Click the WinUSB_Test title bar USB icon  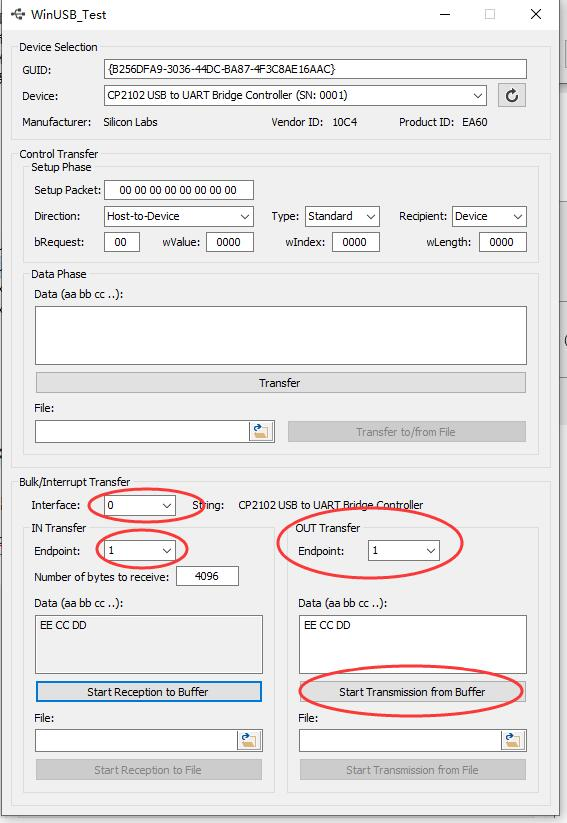click(18, 14)
